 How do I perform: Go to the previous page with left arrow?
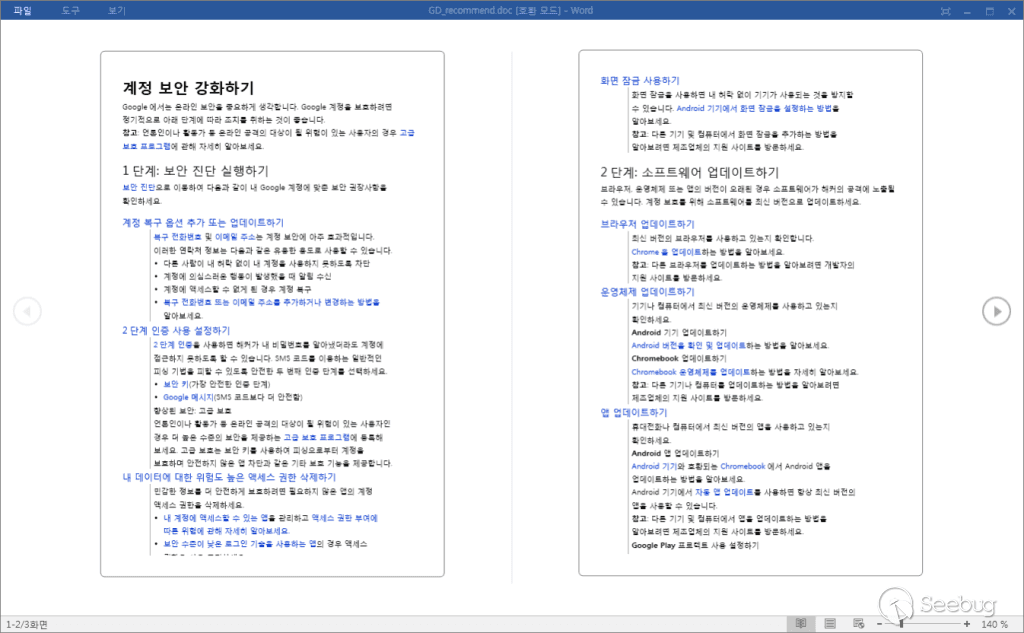[27, 312]
